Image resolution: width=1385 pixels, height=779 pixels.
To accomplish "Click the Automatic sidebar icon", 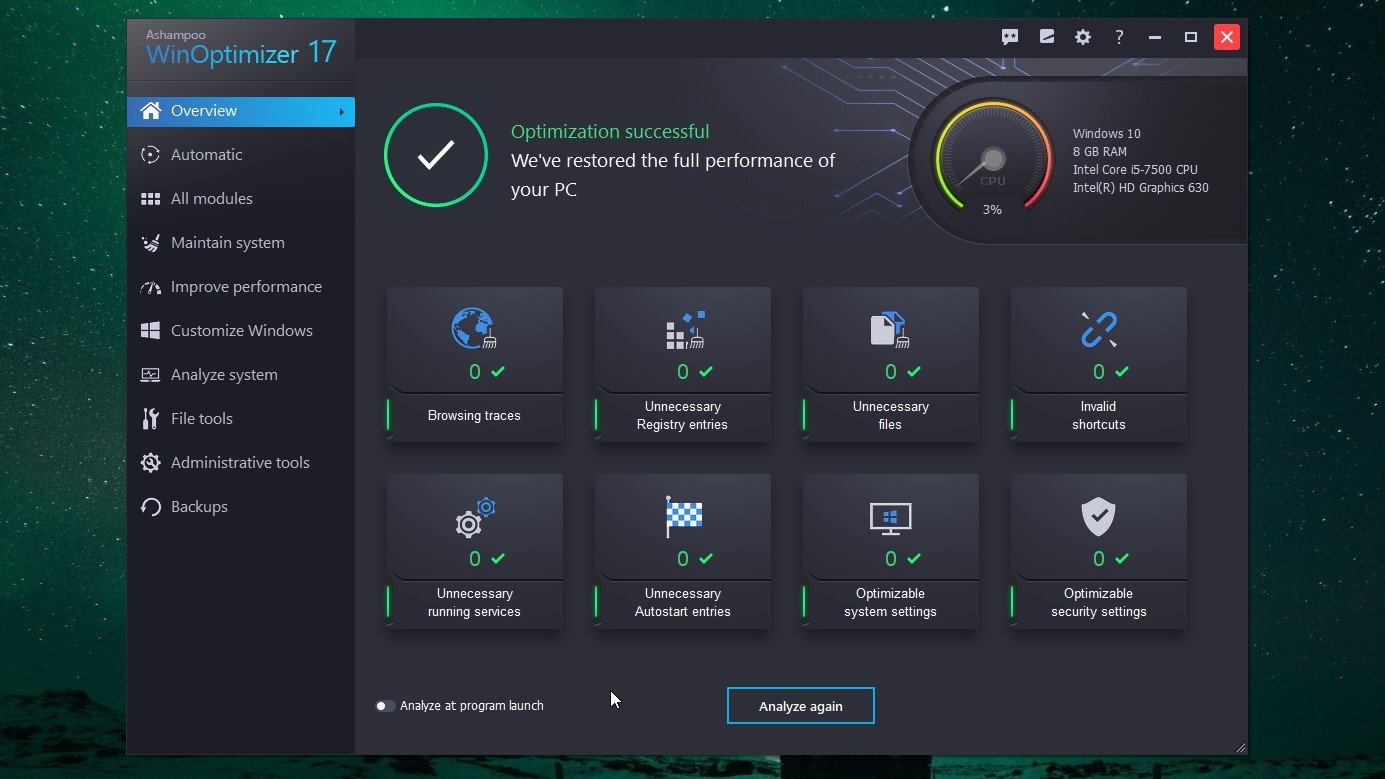I will (150, 155).
